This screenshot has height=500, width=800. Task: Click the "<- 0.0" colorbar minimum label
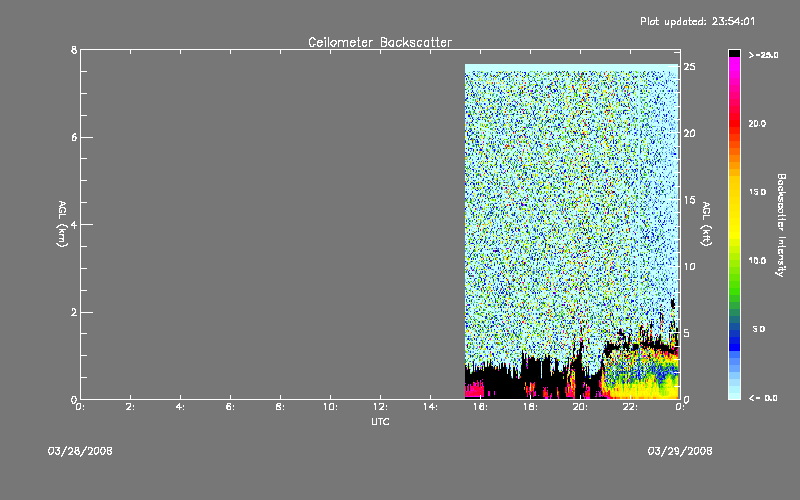point(763,398)
